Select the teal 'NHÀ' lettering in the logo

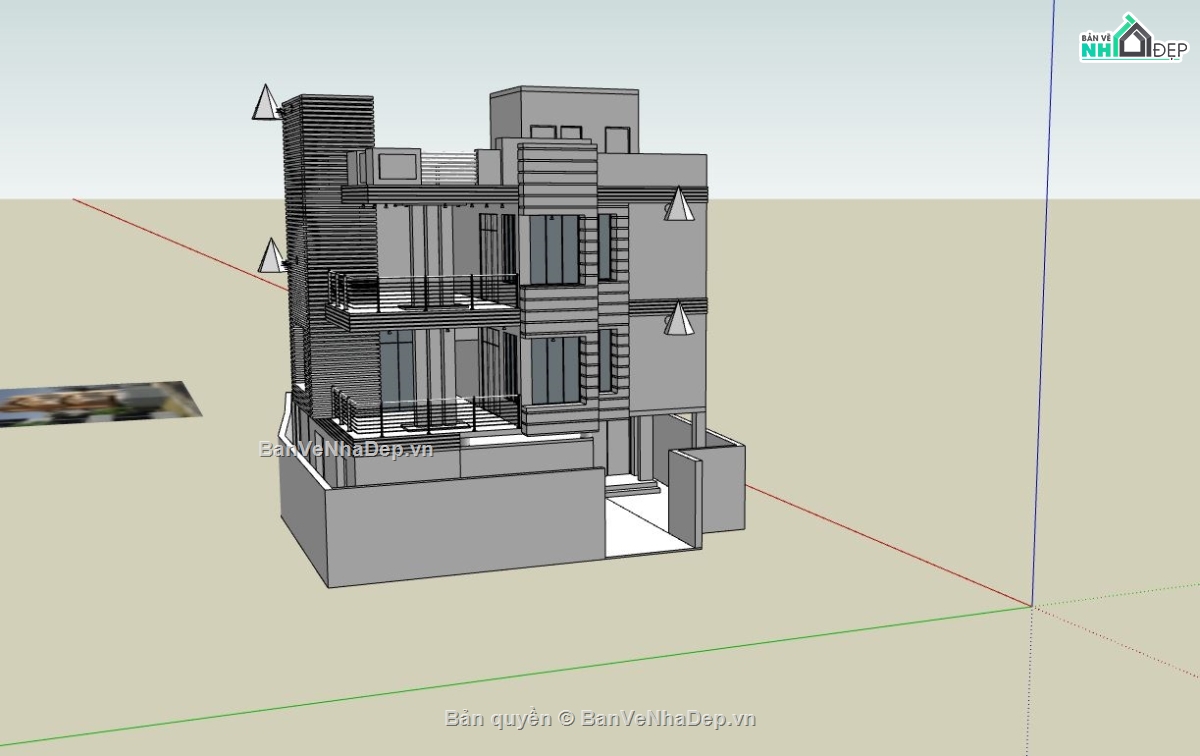click(x=1095, y=48)
